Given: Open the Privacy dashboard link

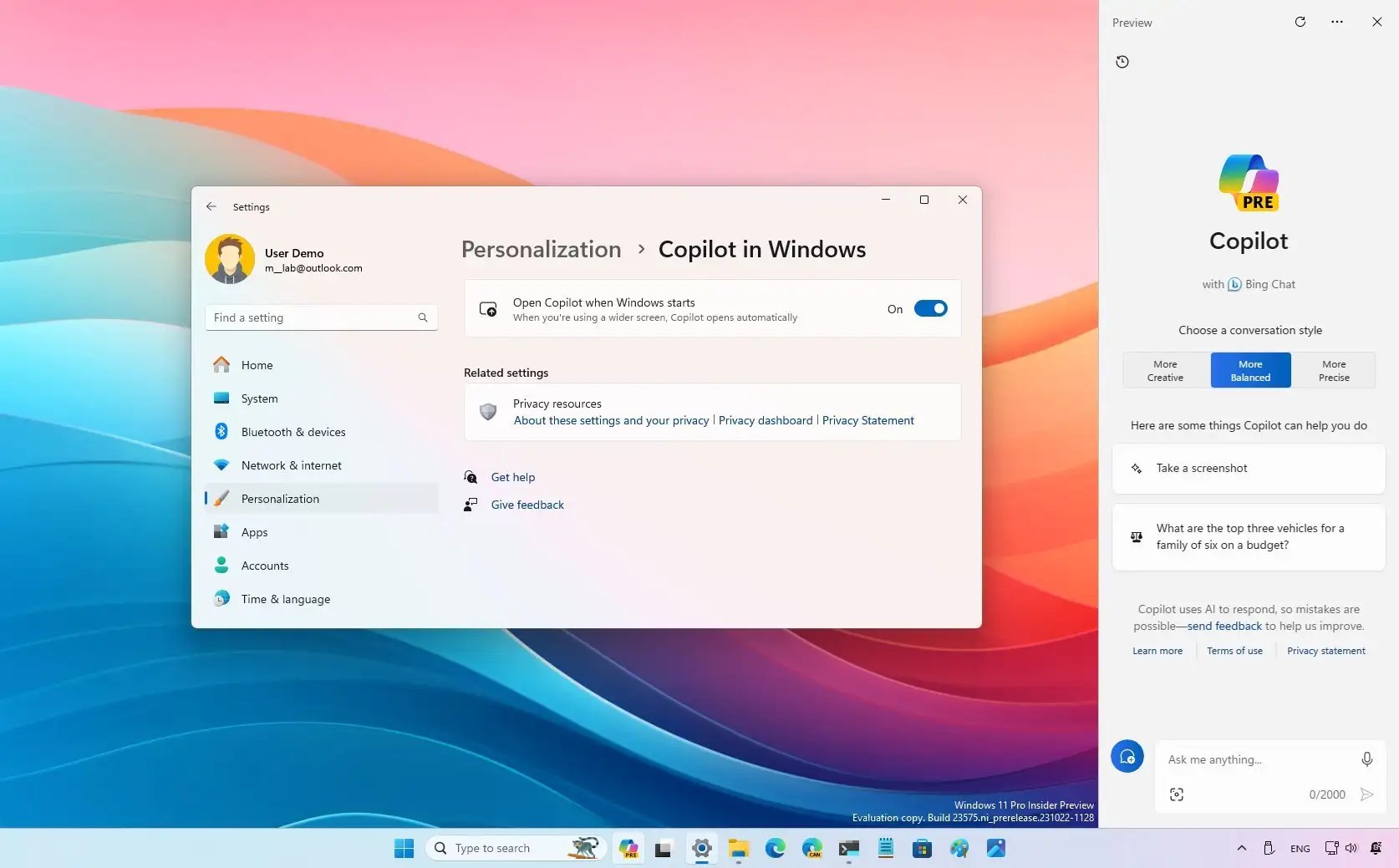Looking at the screenshot, I should 765,420.
